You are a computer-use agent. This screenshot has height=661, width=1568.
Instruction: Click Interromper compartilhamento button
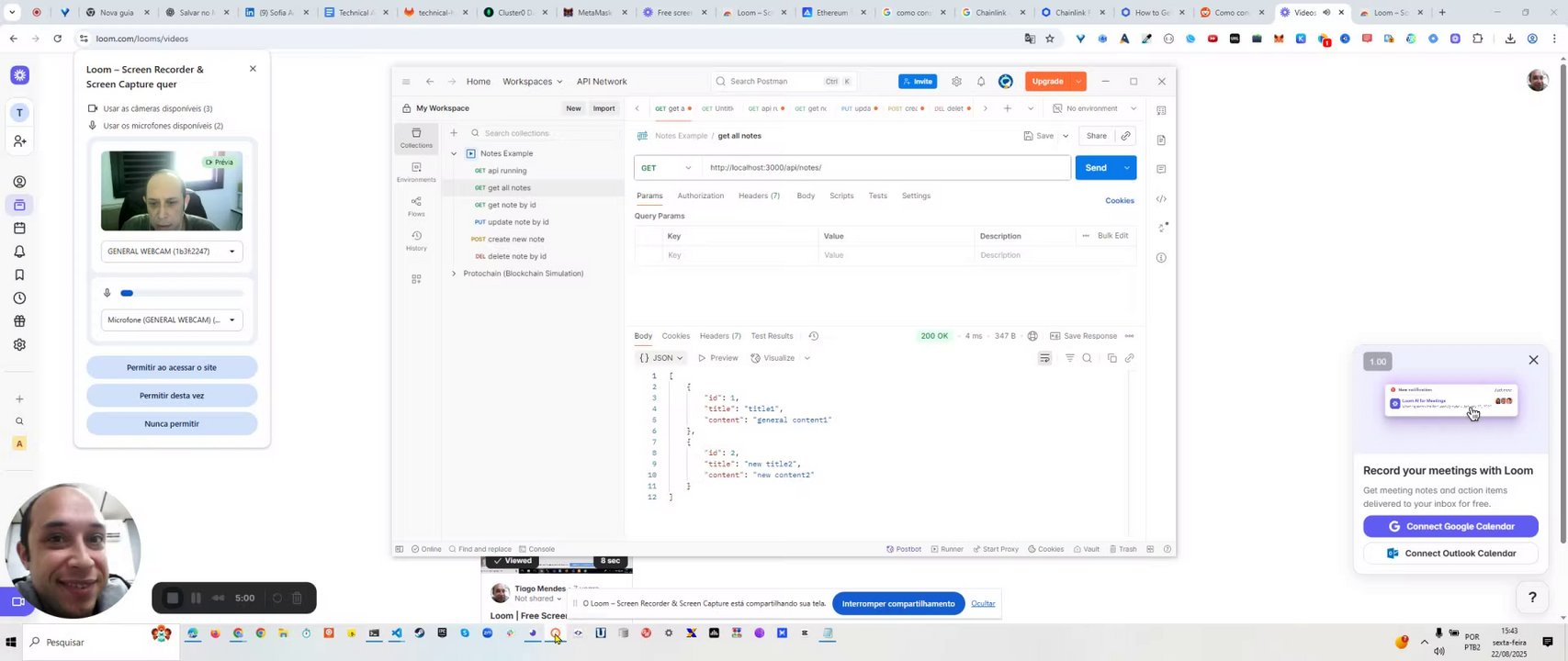[x=898, y=603]
